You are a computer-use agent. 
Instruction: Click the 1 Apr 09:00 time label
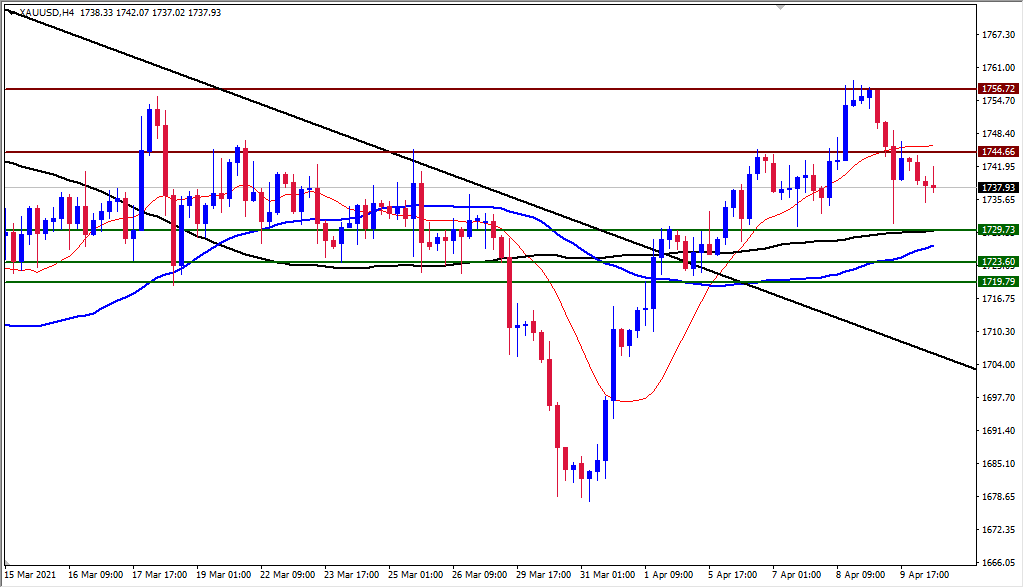pos(669,575)
